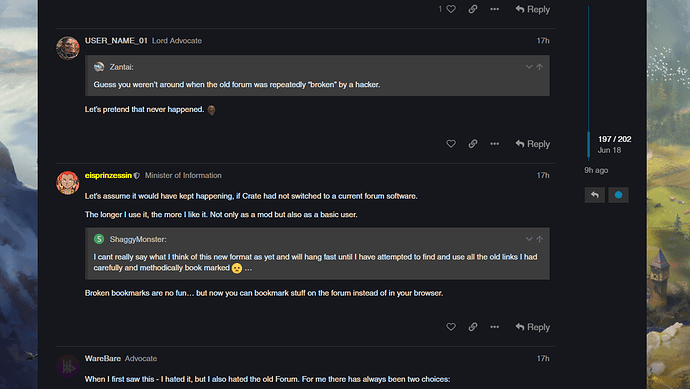Reply to USER_NAME_01's post
The image size is (690, 389).
coord(532,144)
